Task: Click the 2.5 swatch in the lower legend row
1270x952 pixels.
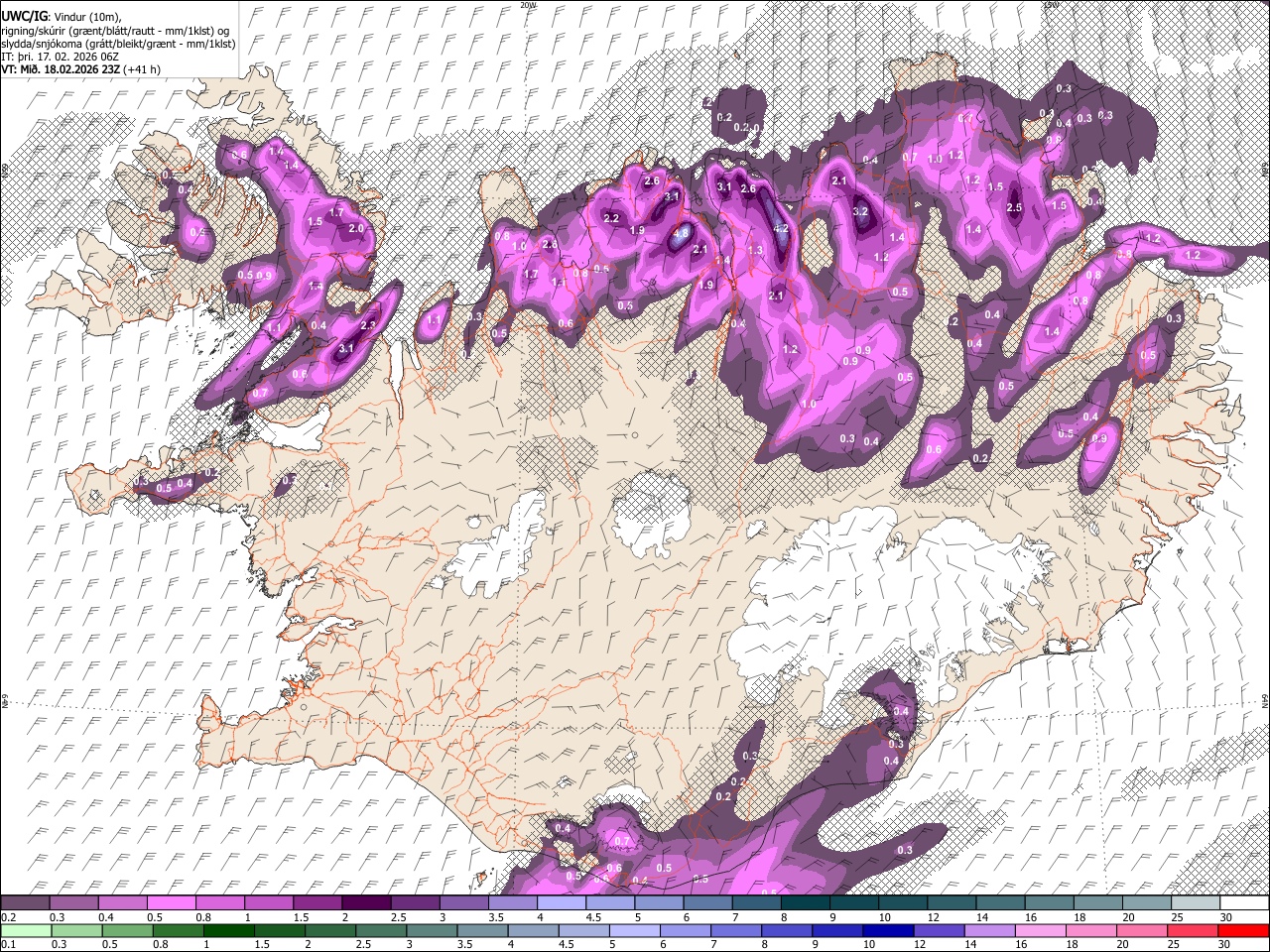Action: click(382, 930)
